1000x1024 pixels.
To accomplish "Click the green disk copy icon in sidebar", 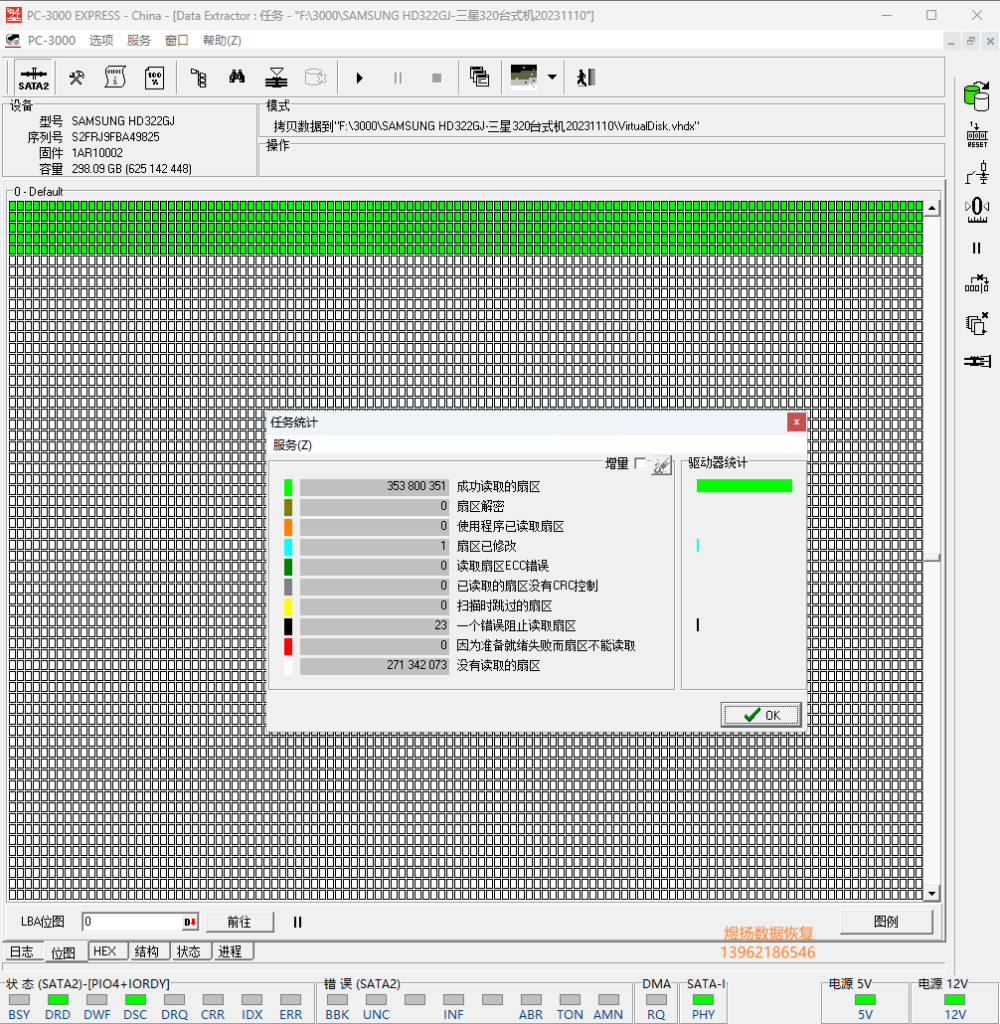I will pos(976,96).
